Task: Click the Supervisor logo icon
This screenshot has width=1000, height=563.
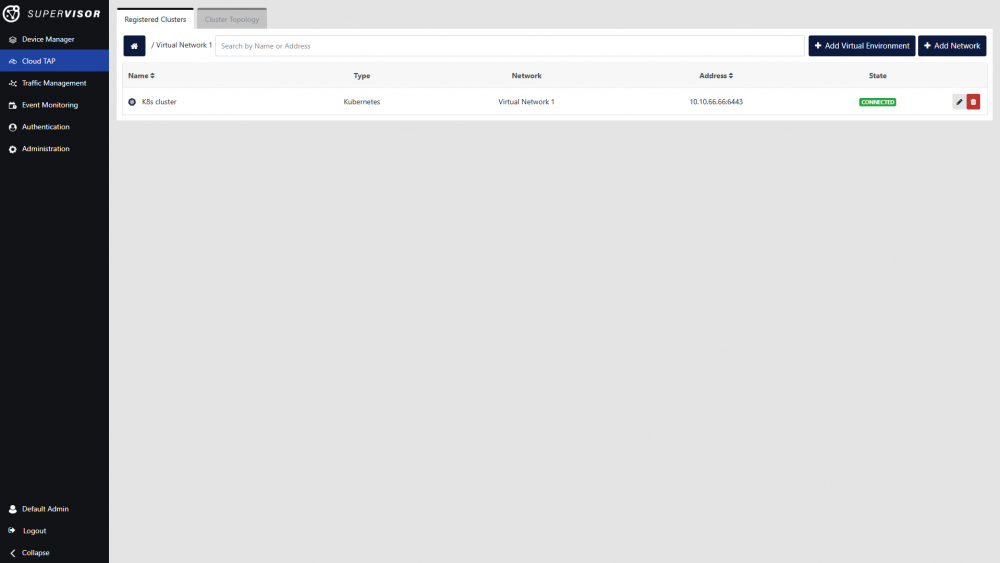Action: (13, 14)
